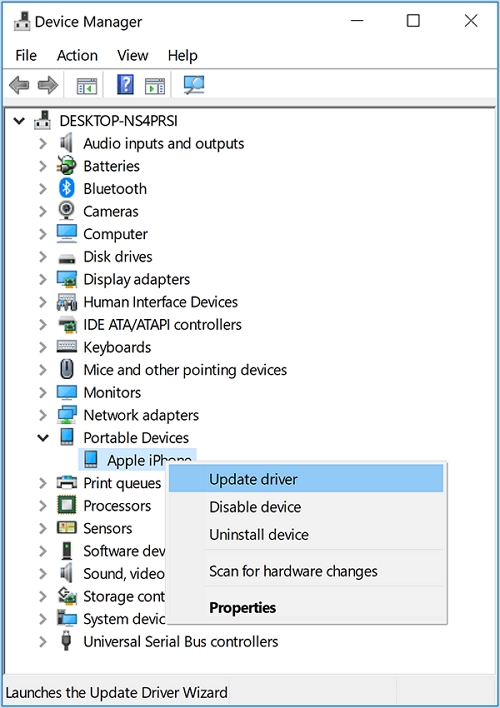The height and width of the screenshot is (708, 500).
Task: Maximize the Device Manager window
Action: point(413,21)
